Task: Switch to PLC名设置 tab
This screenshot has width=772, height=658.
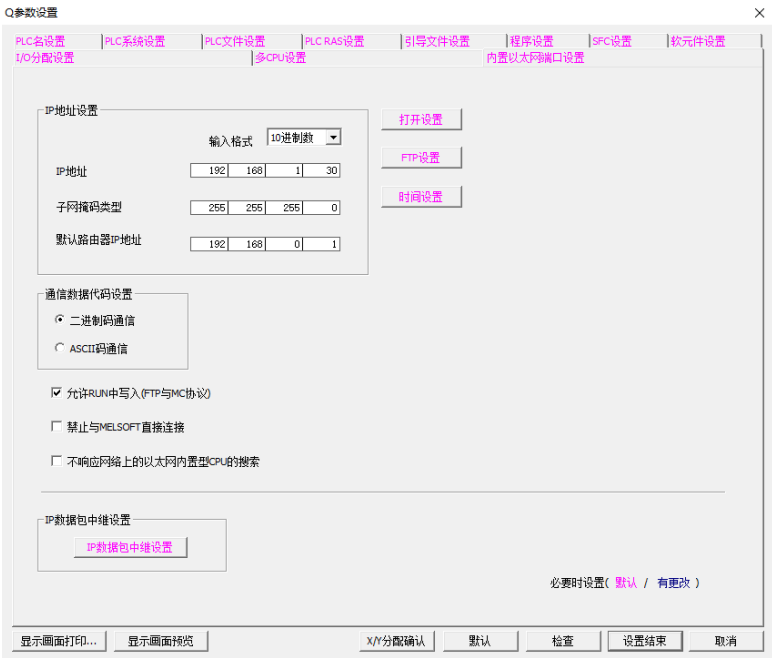Action: pos(41,42)
